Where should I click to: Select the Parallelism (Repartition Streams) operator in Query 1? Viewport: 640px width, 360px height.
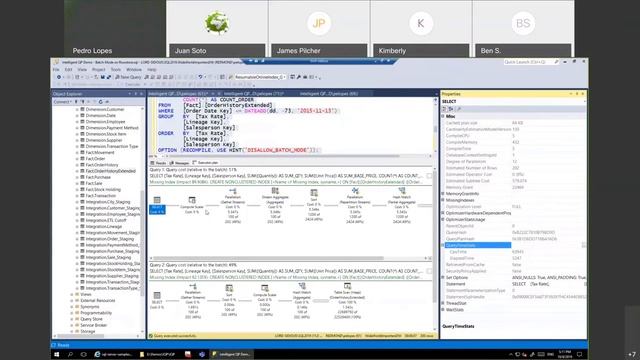(x=355, y=205)
